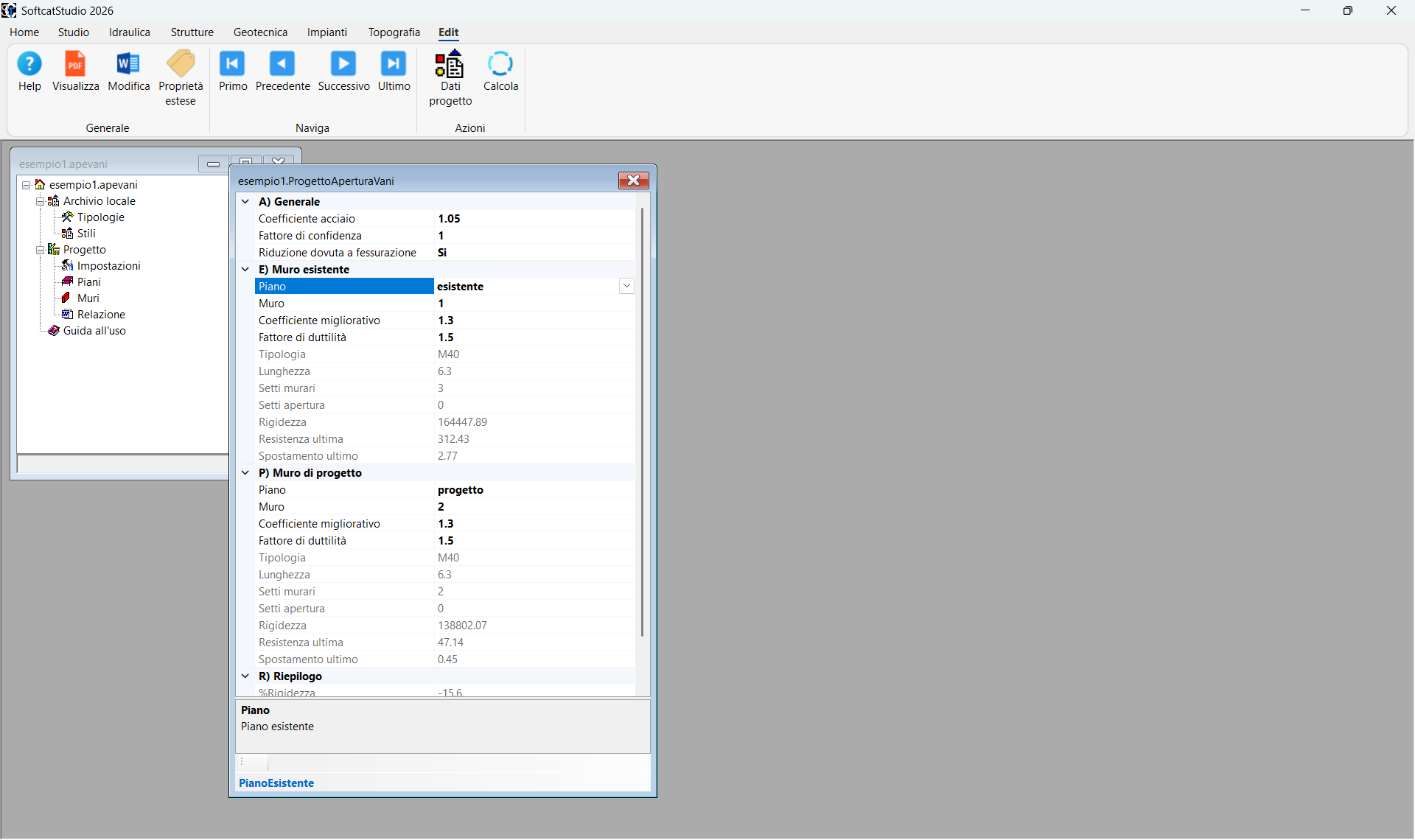
Task: Collapse A) Generale section
Action: click(x=245, y=201)
